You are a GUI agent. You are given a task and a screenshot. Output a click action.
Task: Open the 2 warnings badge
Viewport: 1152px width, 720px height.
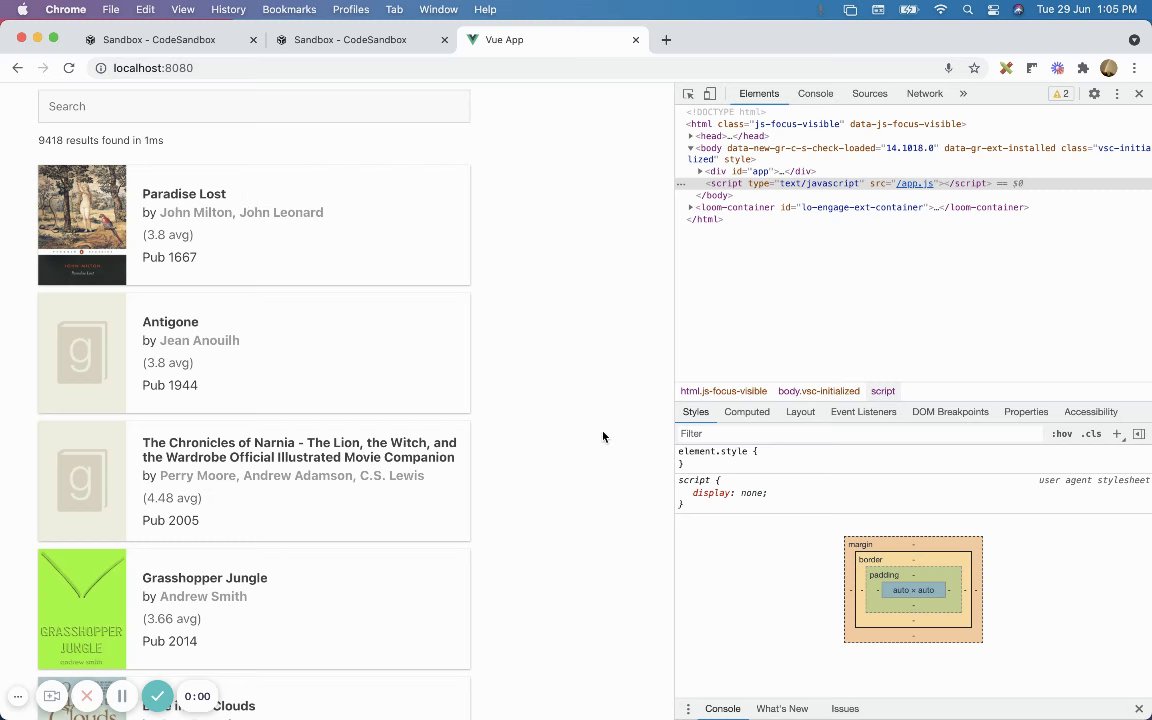coord(1061,94)
